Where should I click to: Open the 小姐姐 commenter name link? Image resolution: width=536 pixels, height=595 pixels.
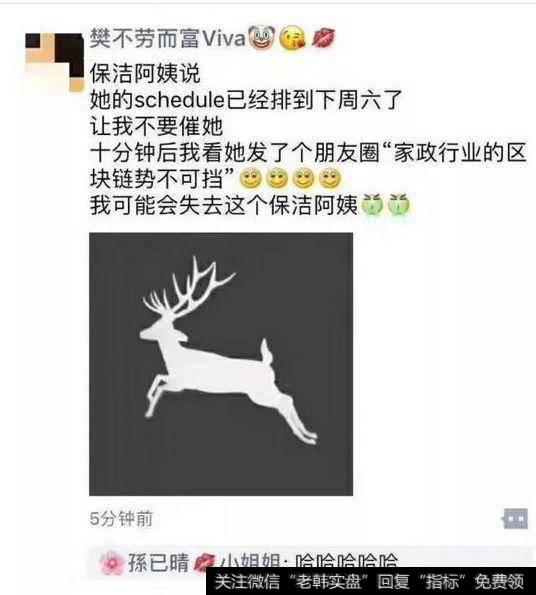(x=249, y=561)
